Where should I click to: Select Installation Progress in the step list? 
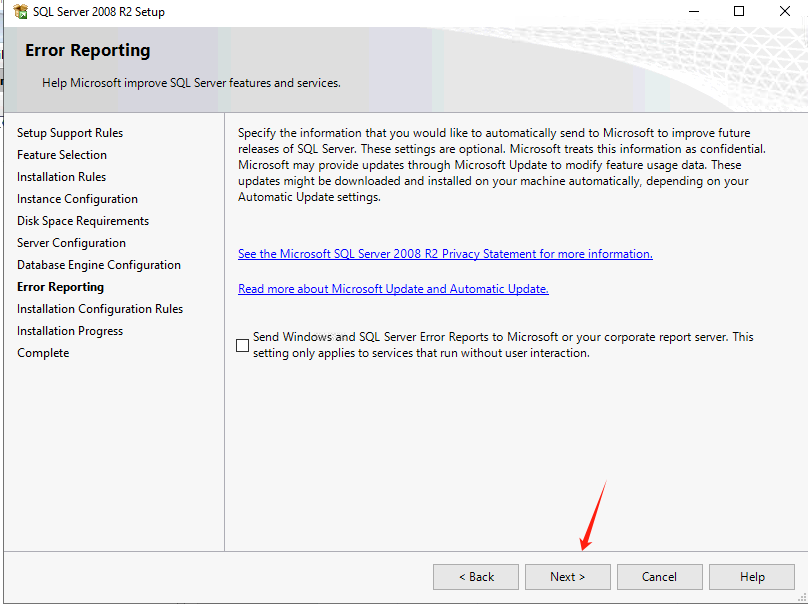click(x=70, y=331)
